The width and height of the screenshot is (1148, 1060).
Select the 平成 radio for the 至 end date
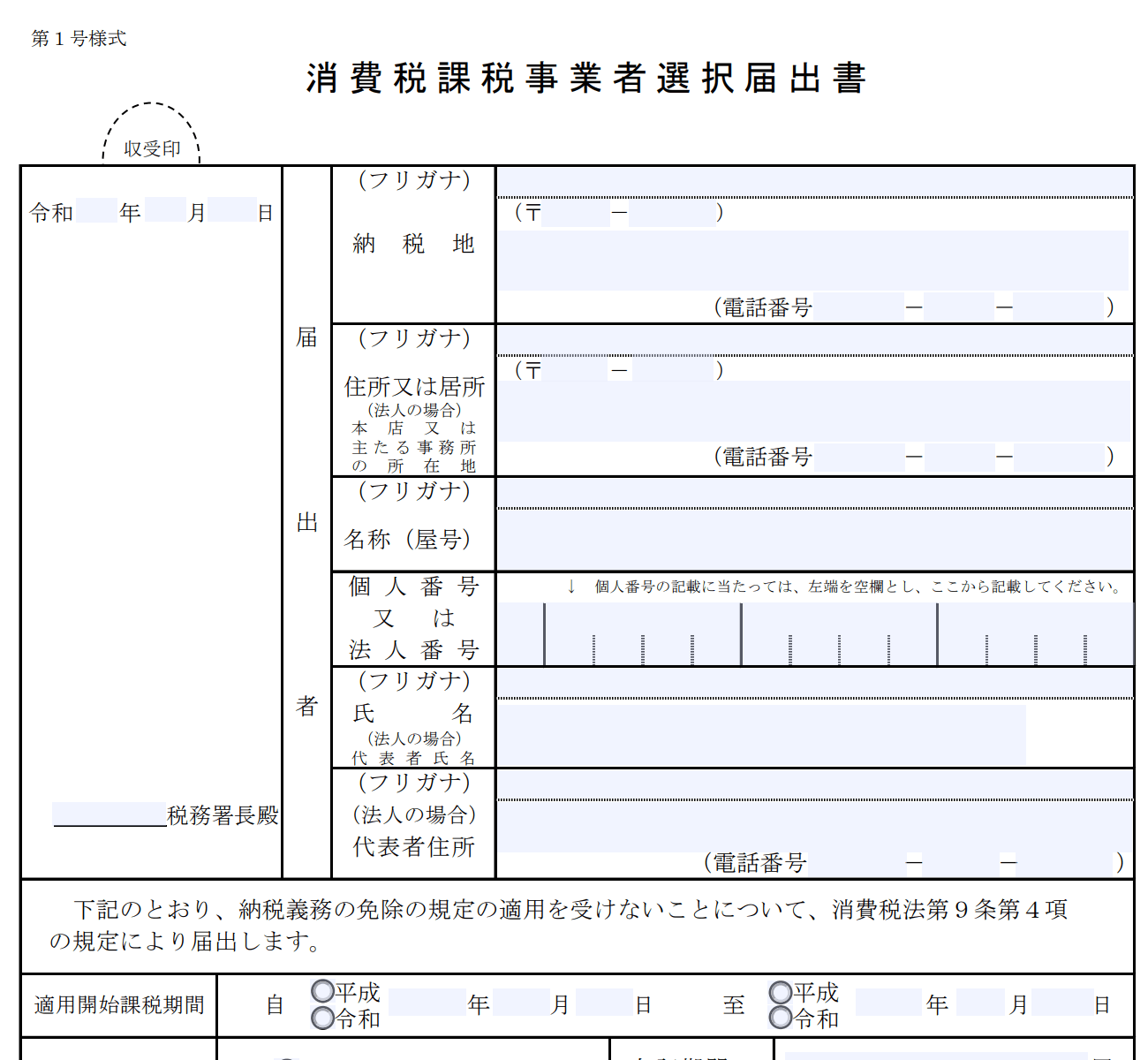click(781, 991)
